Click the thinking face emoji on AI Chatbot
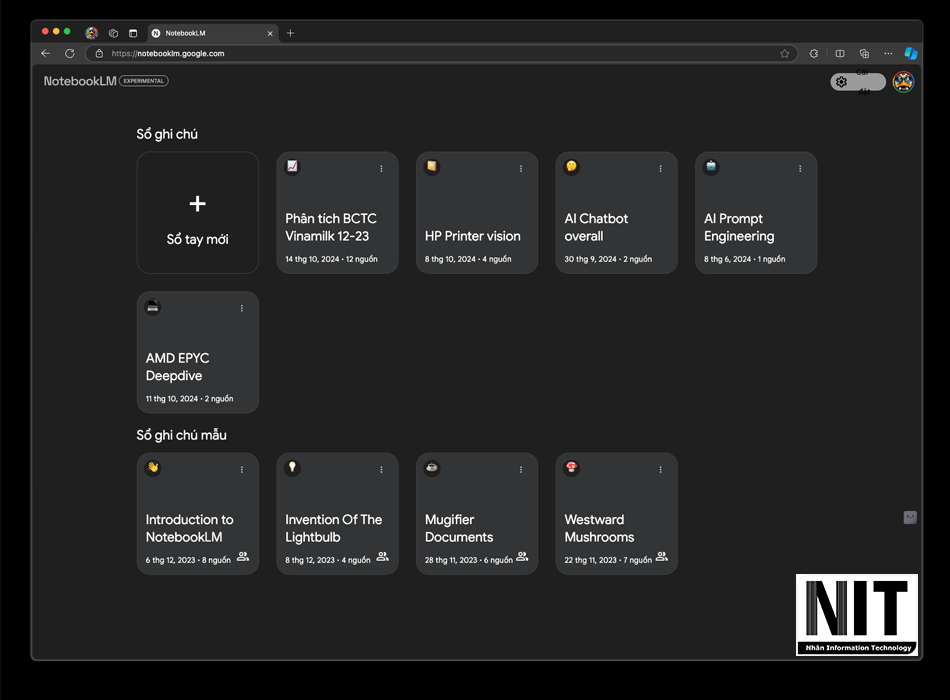950x700 pixels. coord(571,166)
